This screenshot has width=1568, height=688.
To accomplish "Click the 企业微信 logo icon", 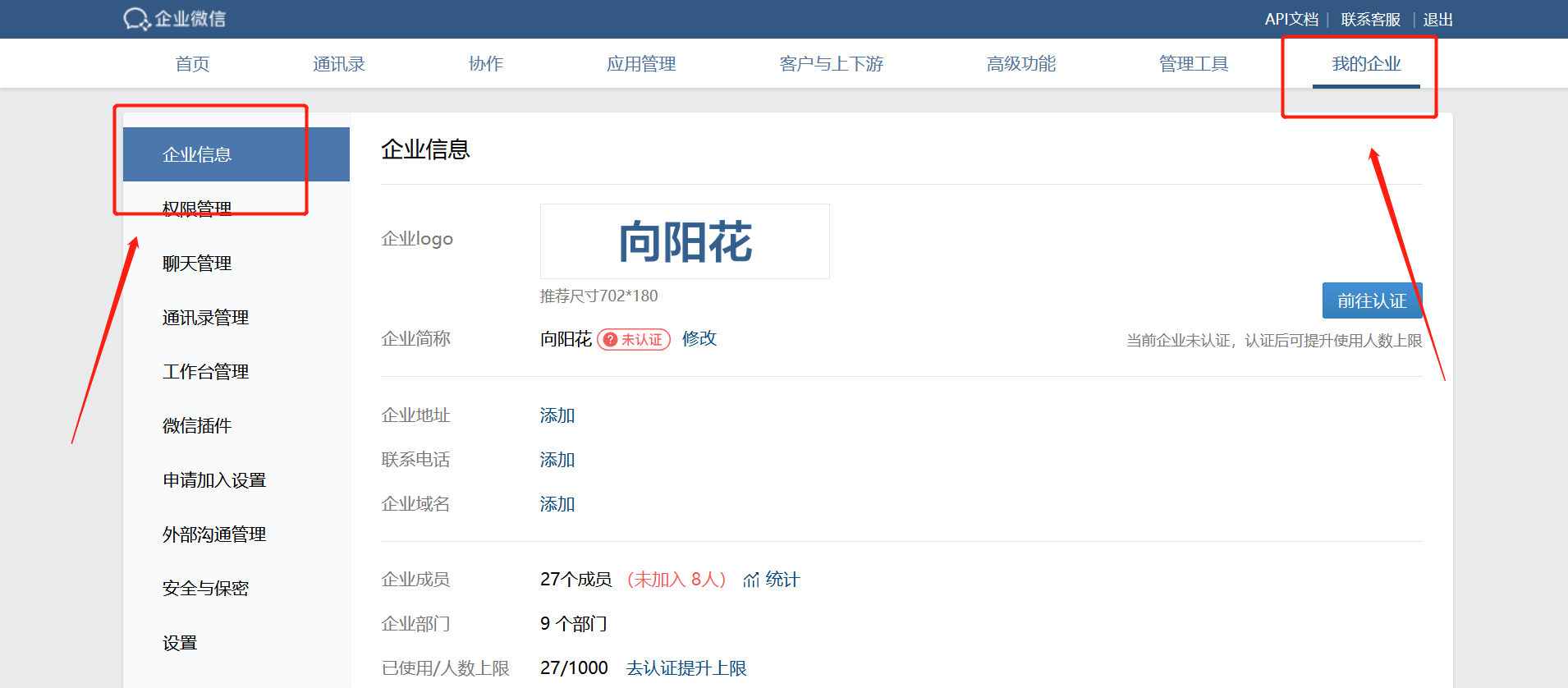I will 136,19.
